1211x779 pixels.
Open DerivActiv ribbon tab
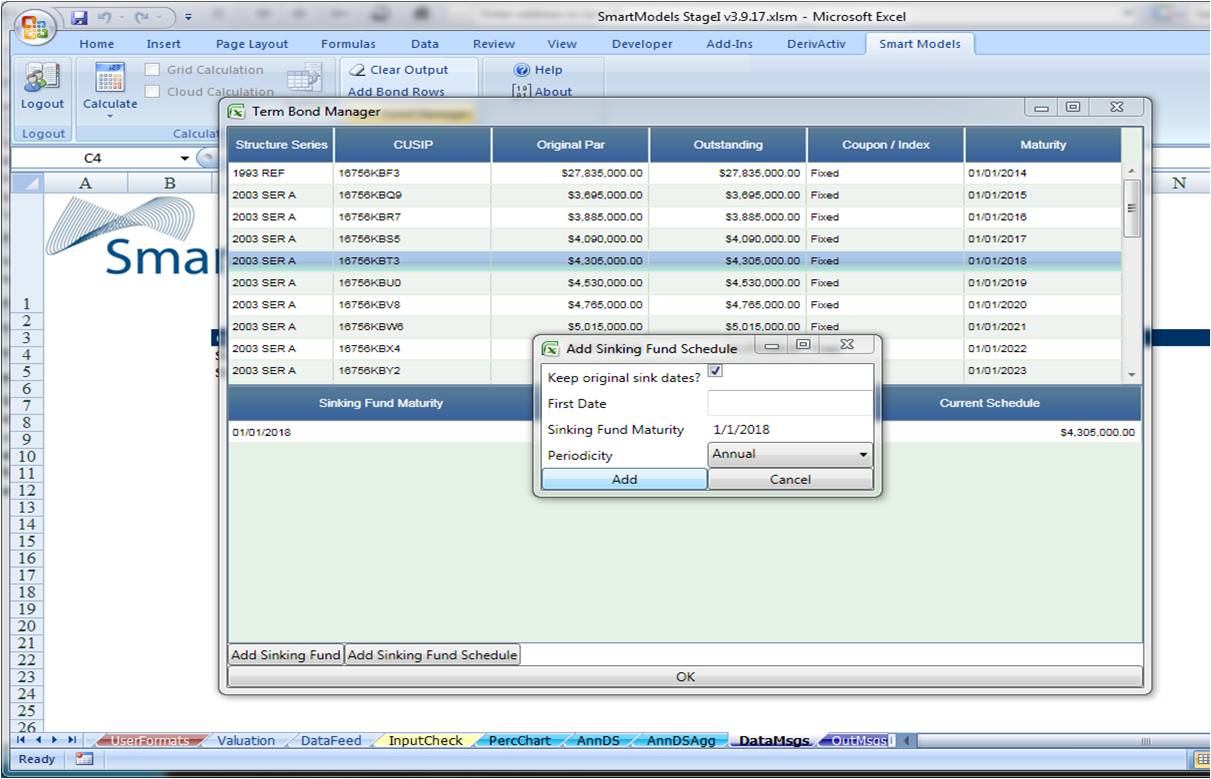click(816, 44)
